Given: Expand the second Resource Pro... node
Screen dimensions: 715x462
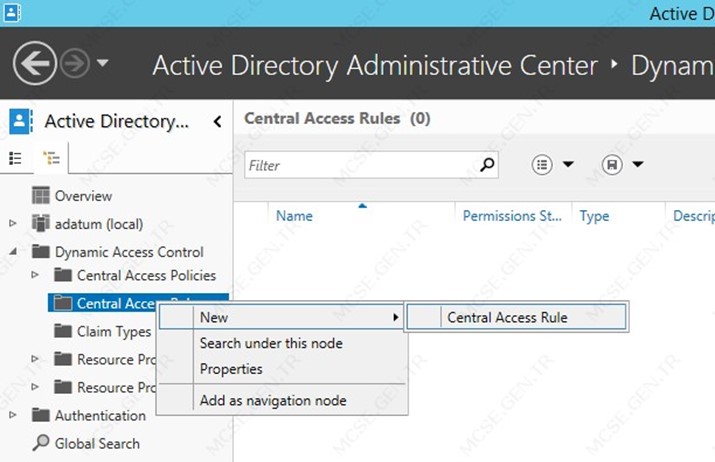Looking at the screenshot, I should click(35, 387).
